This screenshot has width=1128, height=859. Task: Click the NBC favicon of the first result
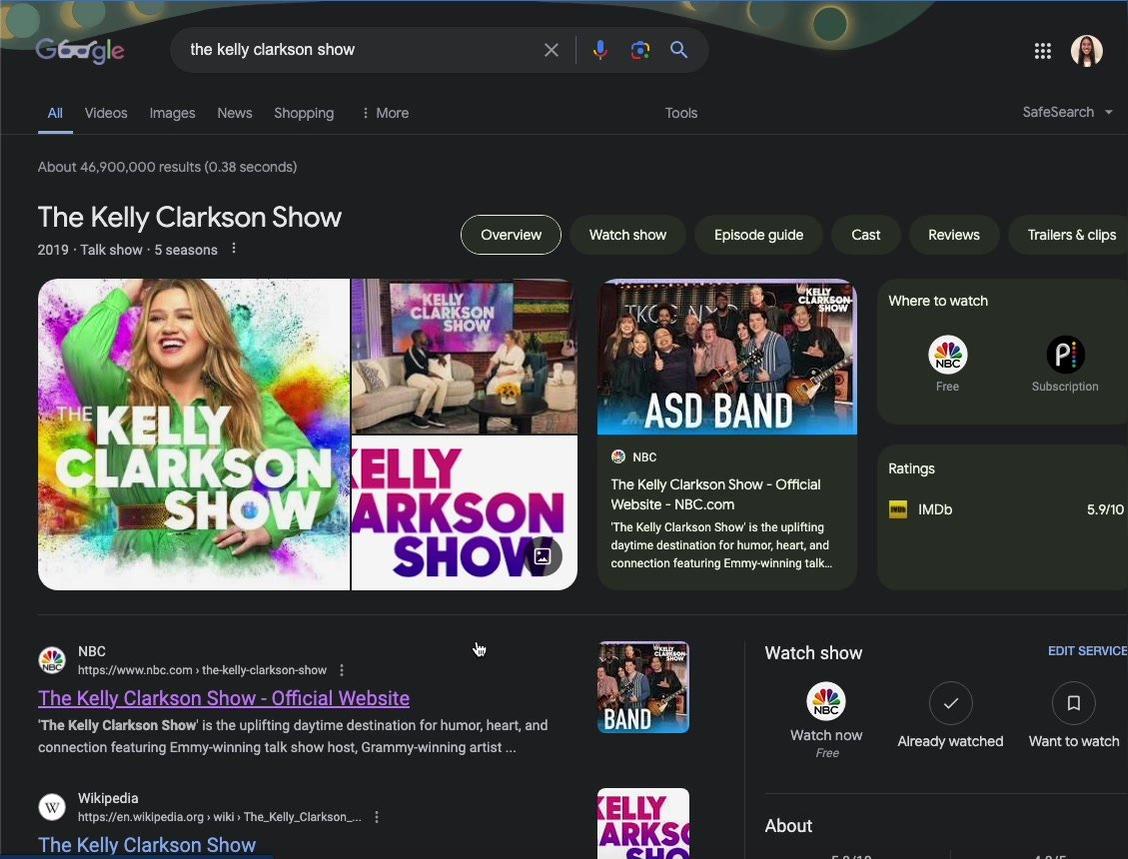(x=52, y=660)
